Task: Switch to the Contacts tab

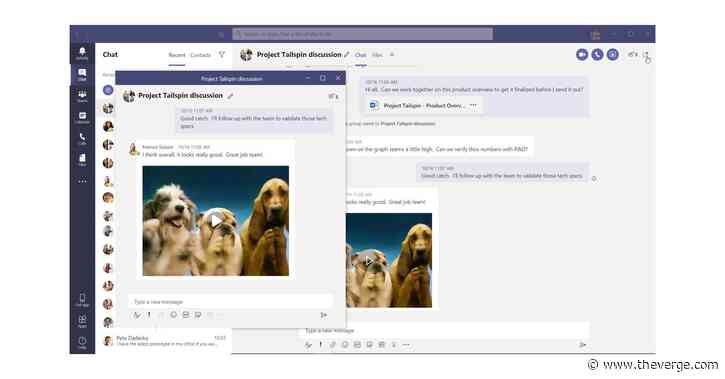Action: (x=201, y=55)
